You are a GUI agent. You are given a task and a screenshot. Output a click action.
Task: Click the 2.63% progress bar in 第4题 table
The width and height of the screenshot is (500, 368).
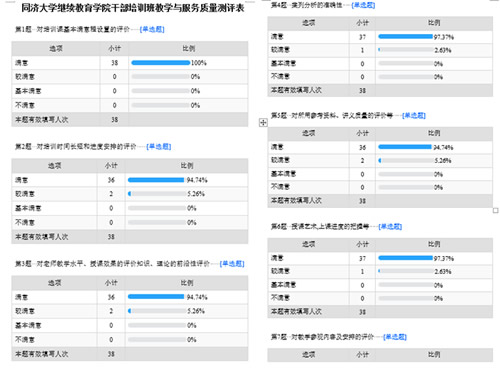coord(406,50)
